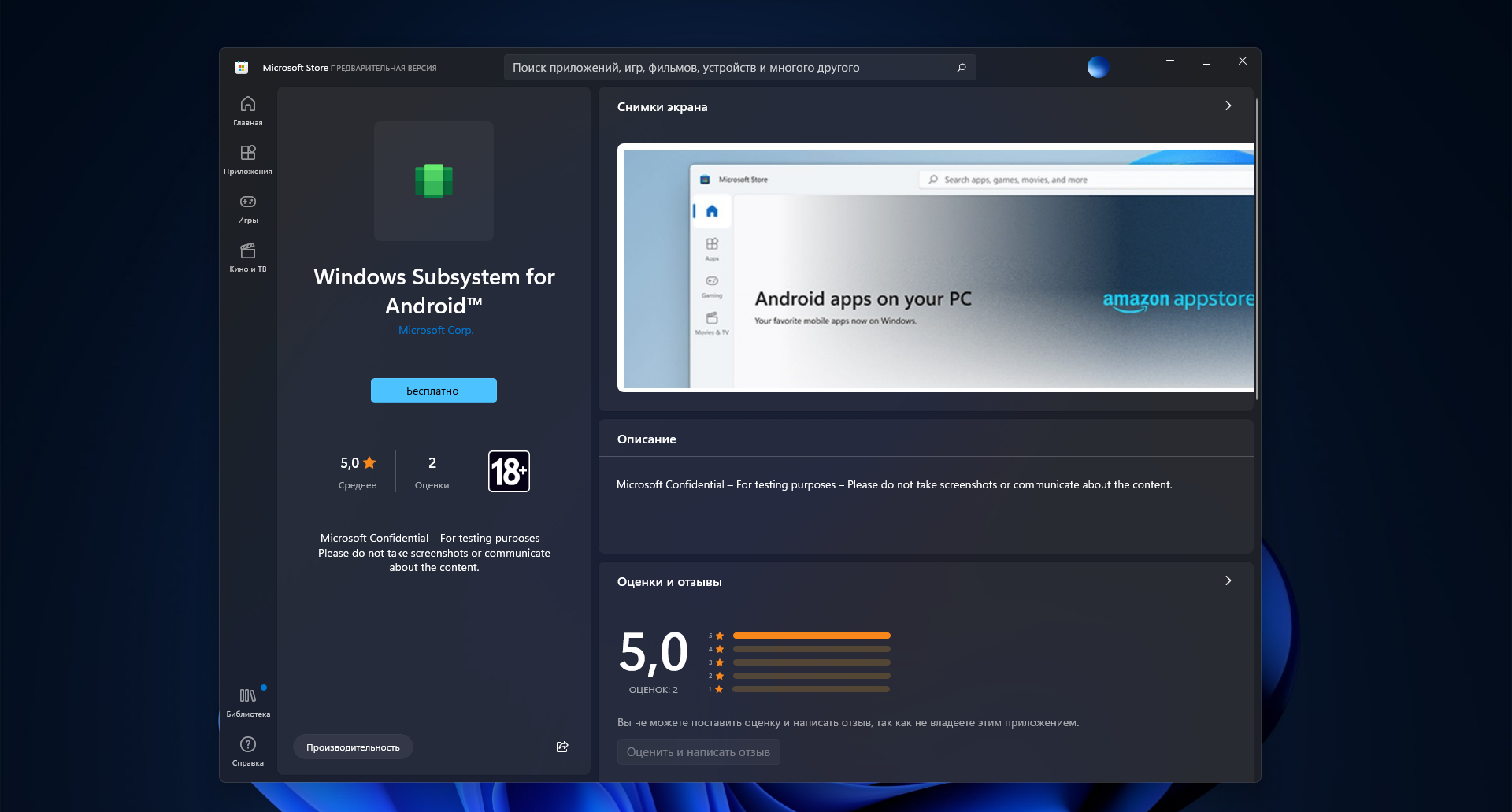Go to the Главная home page
This screenshot has height=812, width=1512.
(x=247, y=111)
